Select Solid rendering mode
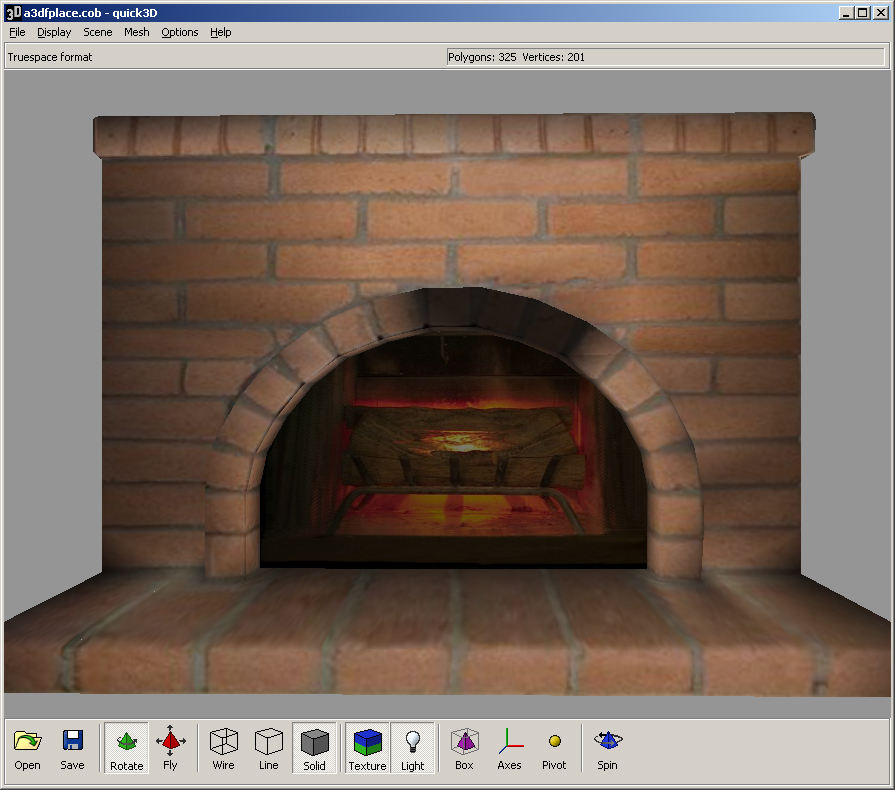Viewport: 895px width, 790px height. coord(315,748)
